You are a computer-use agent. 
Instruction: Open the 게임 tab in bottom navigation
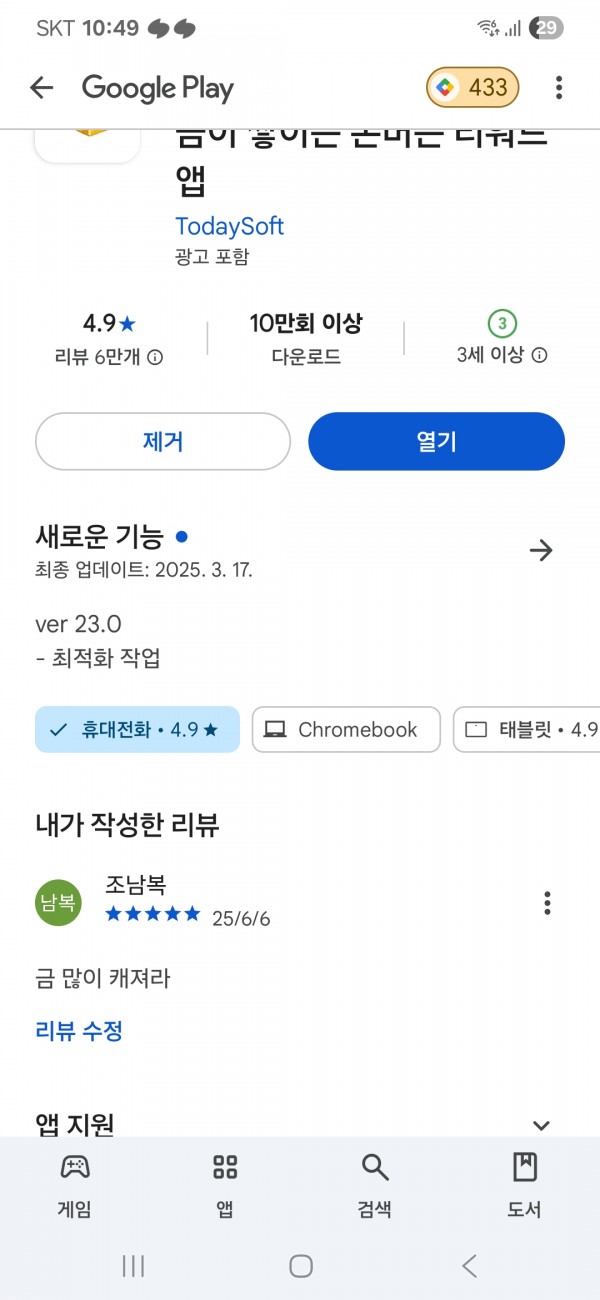point(75,1185)
